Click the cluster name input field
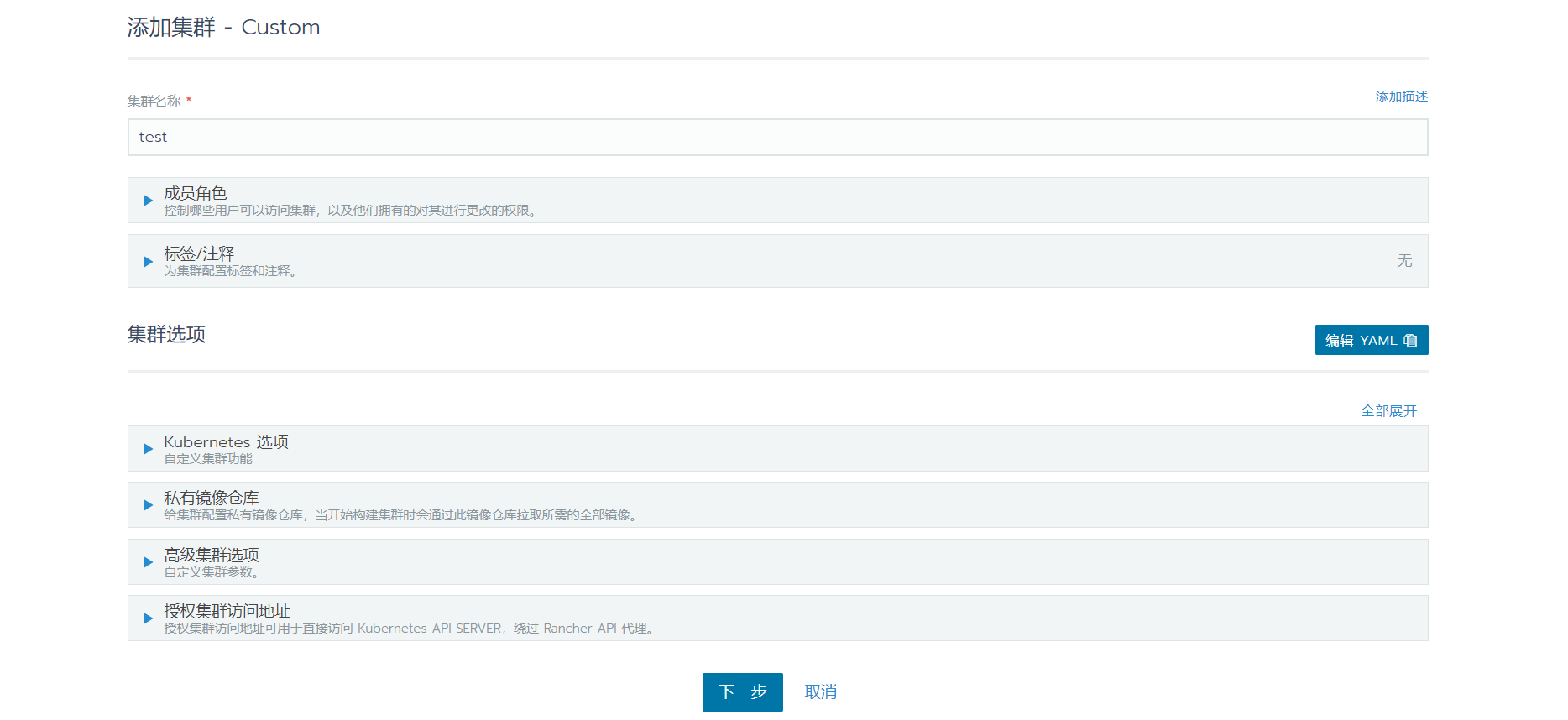The width and height of the screenshot is (1568, 720). (x=777, y=137)
